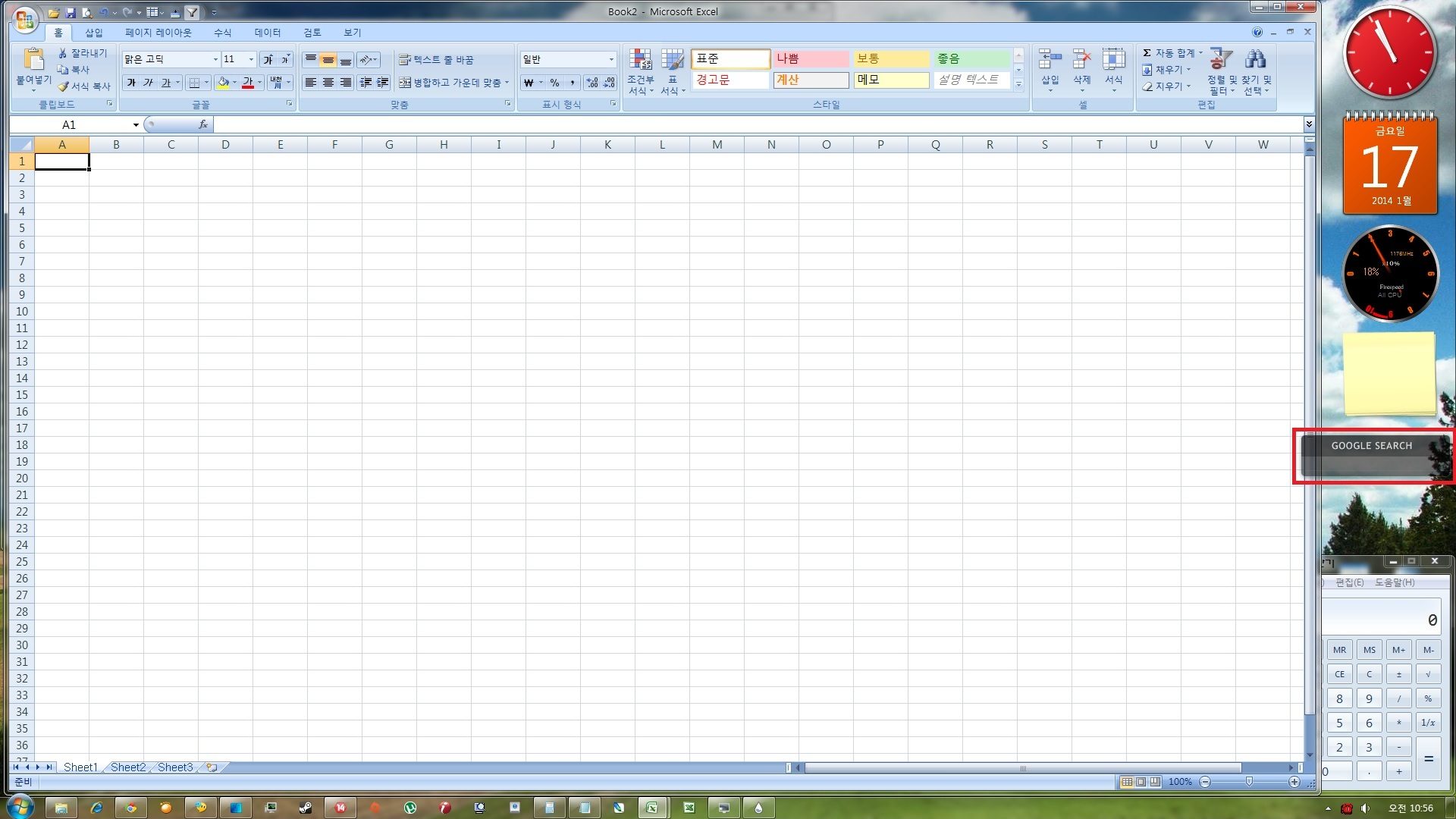Viewport: 1456px width, 819px height.
Task: Toggle Wrap Text (텍스트 줄 바꿈)
Action: (x=437, y=59)
